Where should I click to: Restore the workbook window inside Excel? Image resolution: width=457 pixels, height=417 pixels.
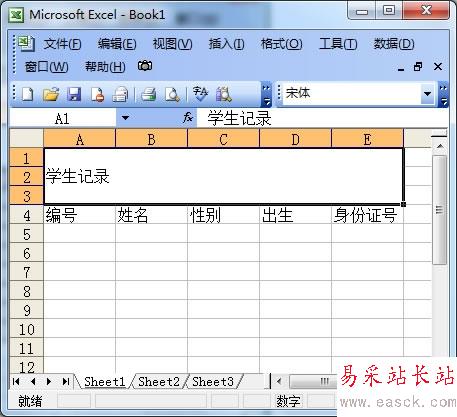coord(418,67)
